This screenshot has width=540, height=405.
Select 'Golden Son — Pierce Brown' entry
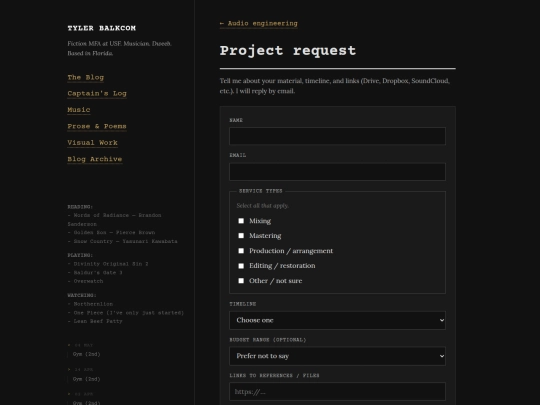(x=111, y=232)
